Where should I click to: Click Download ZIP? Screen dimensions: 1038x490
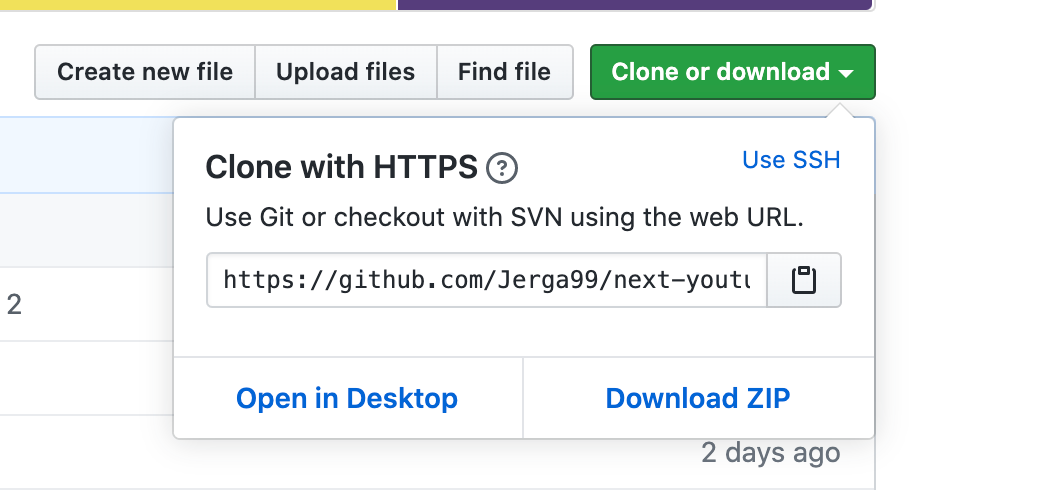click(698, 398)
